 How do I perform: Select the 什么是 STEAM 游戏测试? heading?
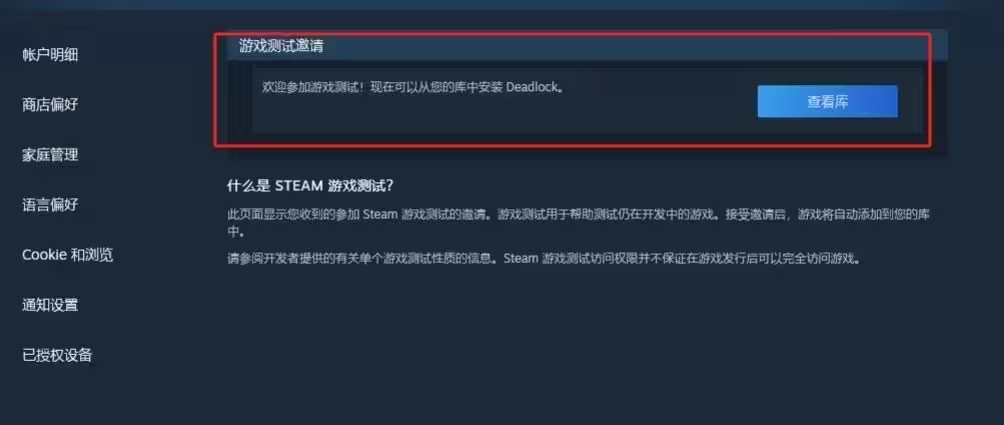click(311, 186)
